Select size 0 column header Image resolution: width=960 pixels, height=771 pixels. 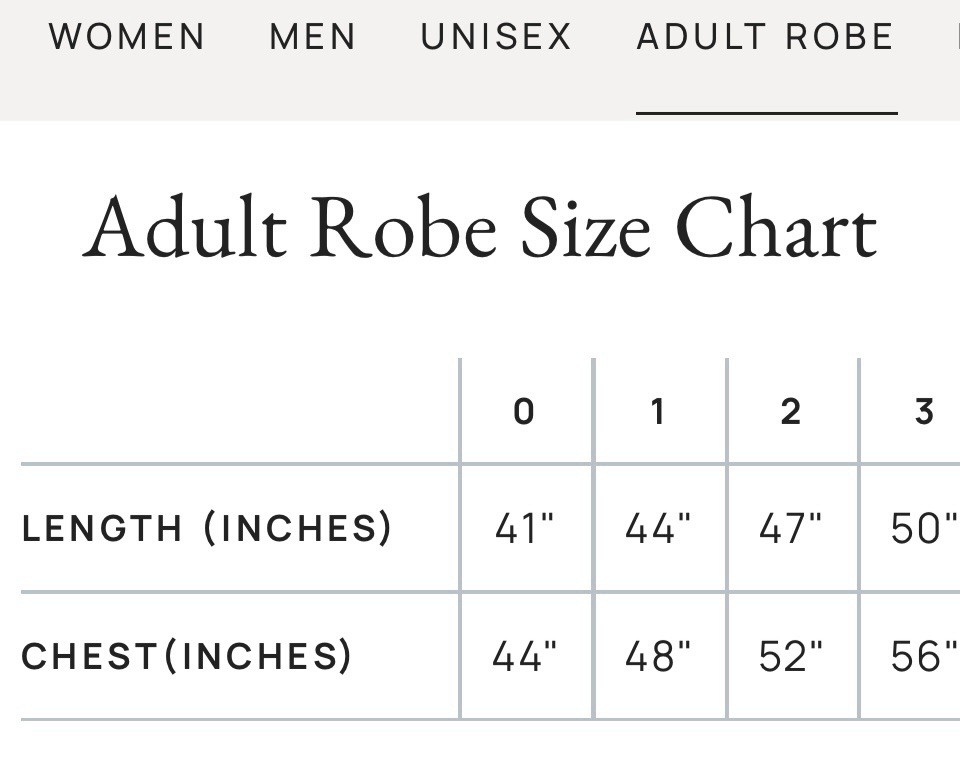coord(524,411)
